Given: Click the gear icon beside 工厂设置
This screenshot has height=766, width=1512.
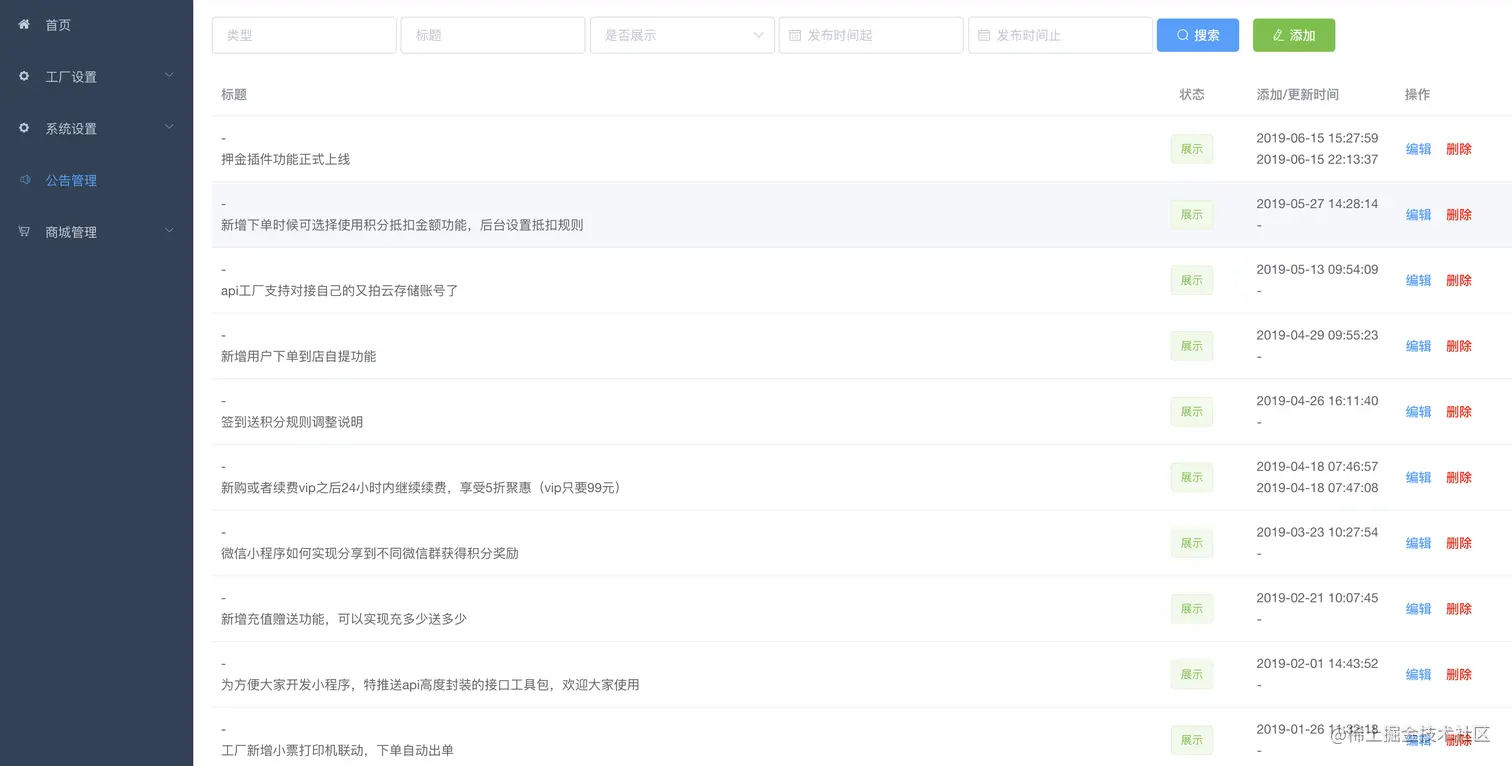Looking at the screenshot, I should pyautogui.click(x=24, y=76).
